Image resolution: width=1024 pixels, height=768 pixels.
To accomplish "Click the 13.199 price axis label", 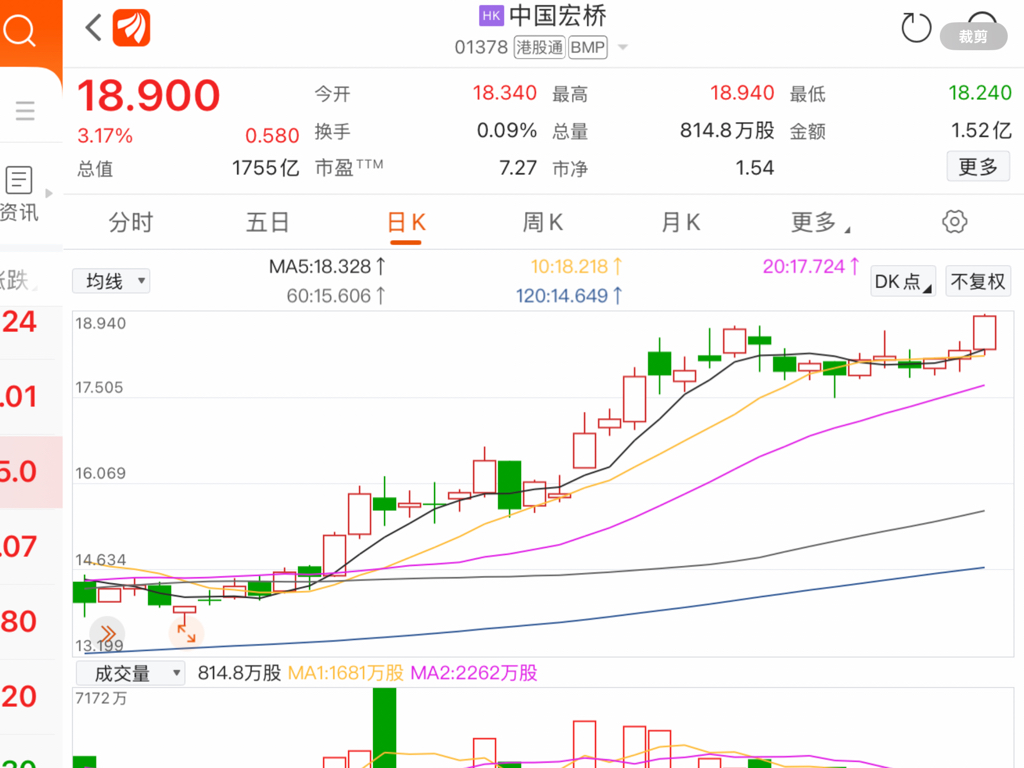I will (99, 646).
